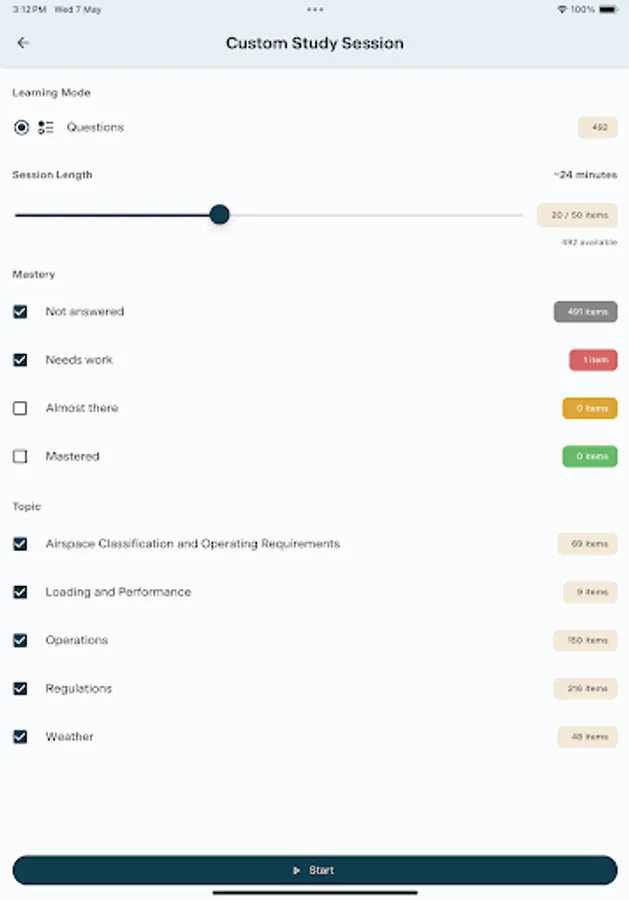
Task: Click the Questions list icon
Action: click(45, 127)
